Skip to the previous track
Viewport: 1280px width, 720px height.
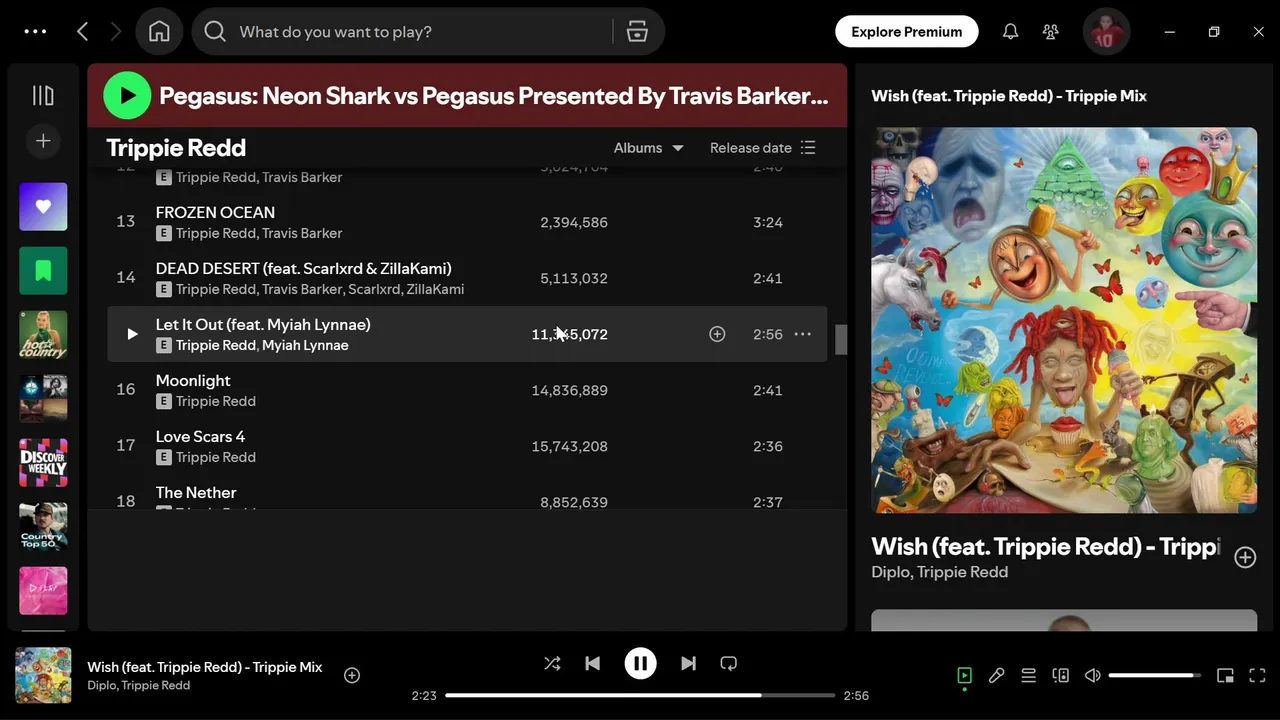click(592, 663)
